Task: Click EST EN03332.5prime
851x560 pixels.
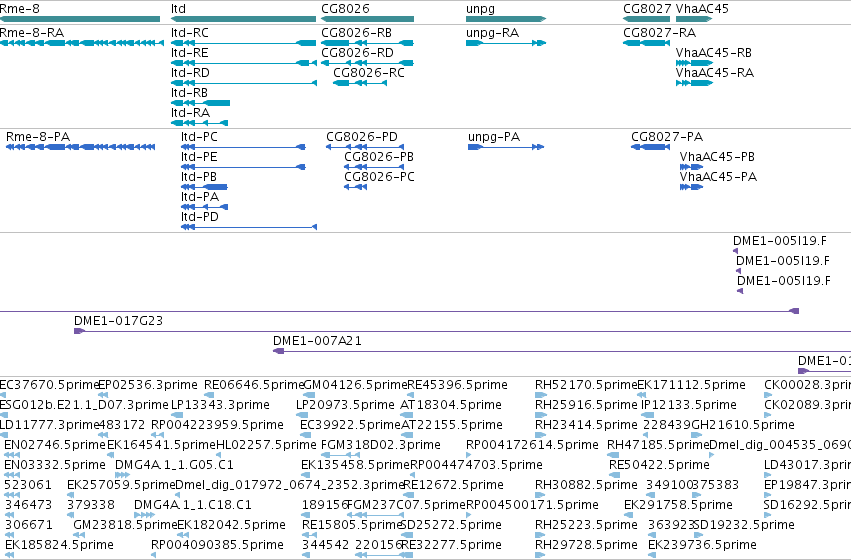Action: click(x=12, y=475)
